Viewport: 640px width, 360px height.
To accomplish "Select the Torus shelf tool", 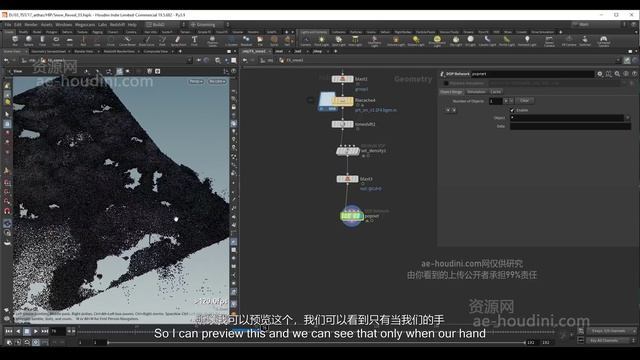I will (56, 41).
